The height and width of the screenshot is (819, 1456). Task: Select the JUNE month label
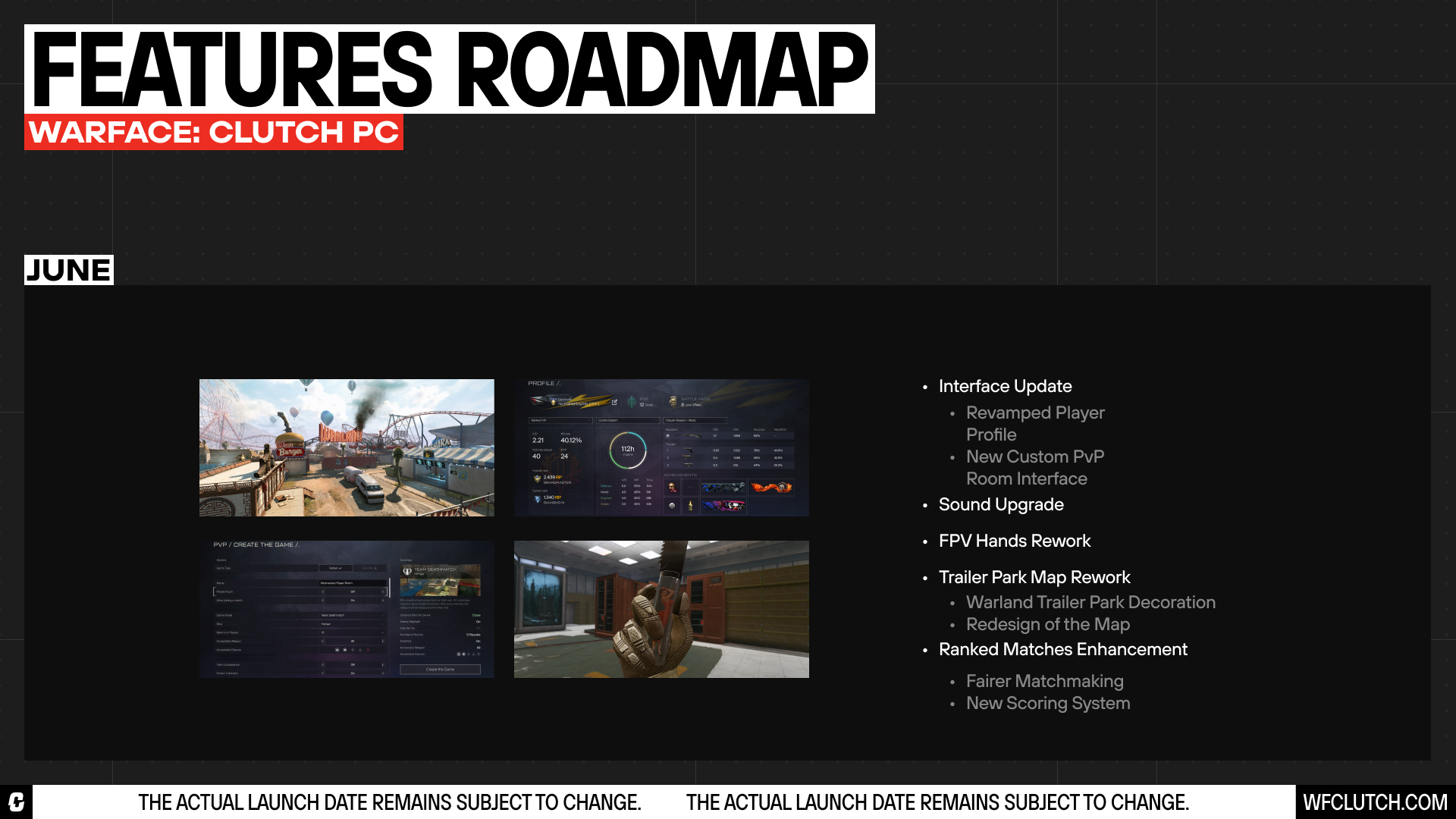(x=69, y=270)
